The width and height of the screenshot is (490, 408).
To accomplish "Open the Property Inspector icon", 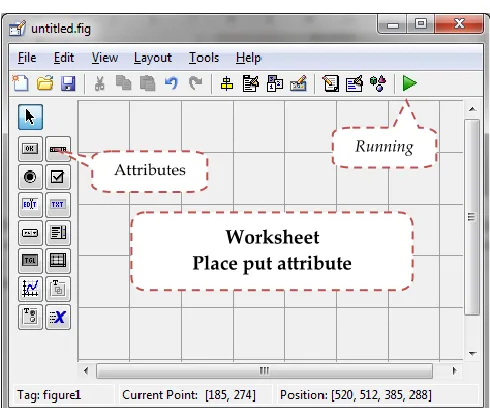I will 354,83.
